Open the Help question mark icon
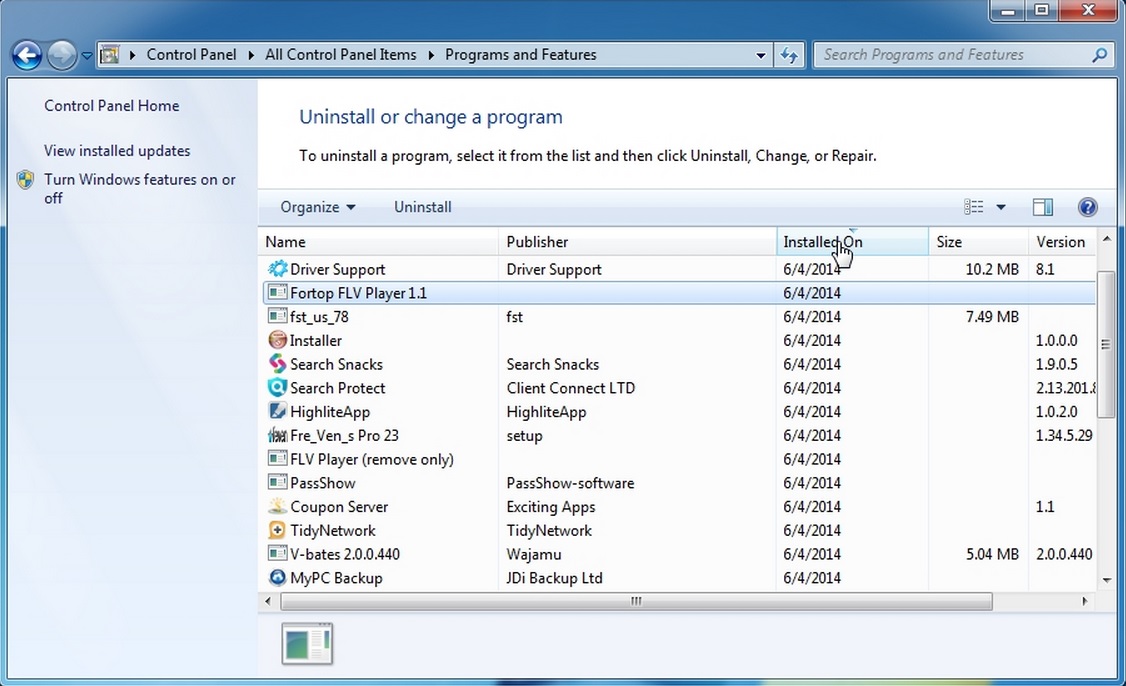Image resolution: width=1126 pixels, height=686 pixels. point(1087,207)
